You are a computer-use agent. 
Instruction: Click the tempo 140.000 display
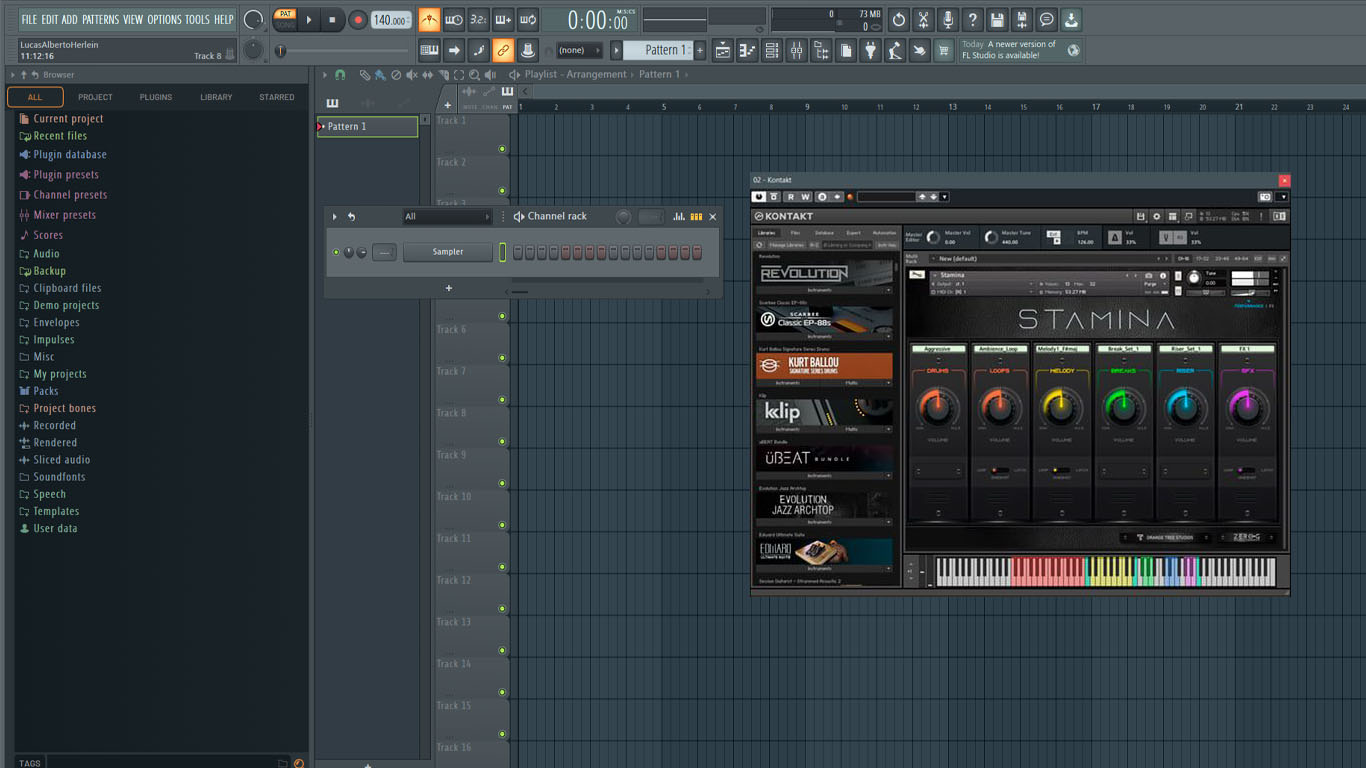(391, 20)
